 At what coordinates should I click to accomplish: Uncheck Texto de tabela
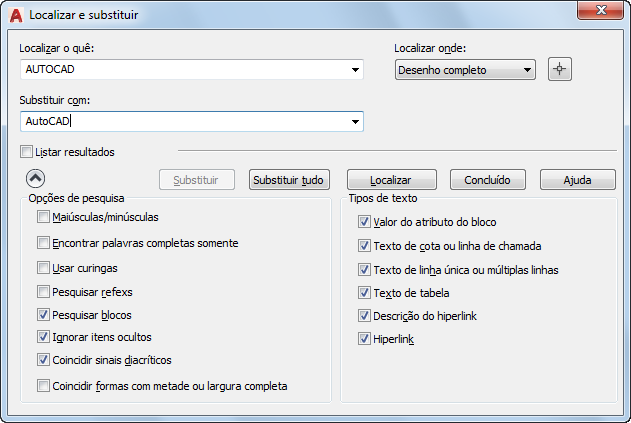pyautogui.click(x=364, y=293)
